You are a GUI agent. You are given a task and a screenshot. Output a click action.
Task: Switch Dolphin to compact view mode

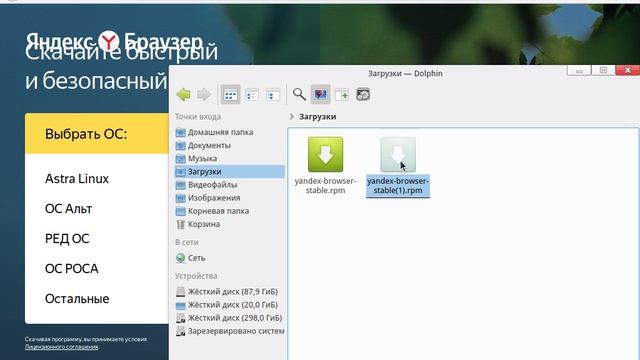(x=252, y=95)
